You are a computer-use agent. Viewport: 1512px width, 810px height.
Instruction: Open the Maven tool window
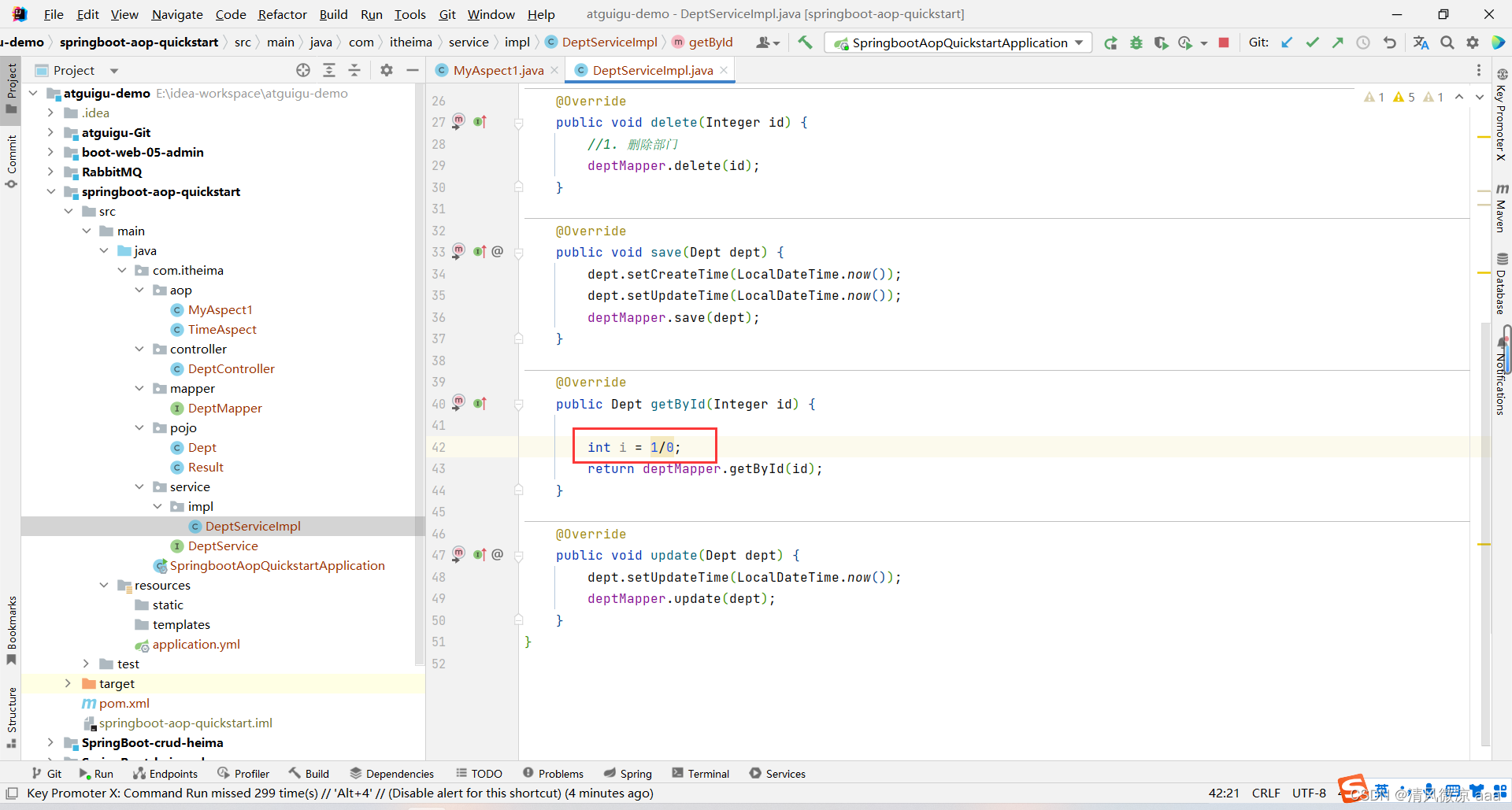pos(1502,209)
